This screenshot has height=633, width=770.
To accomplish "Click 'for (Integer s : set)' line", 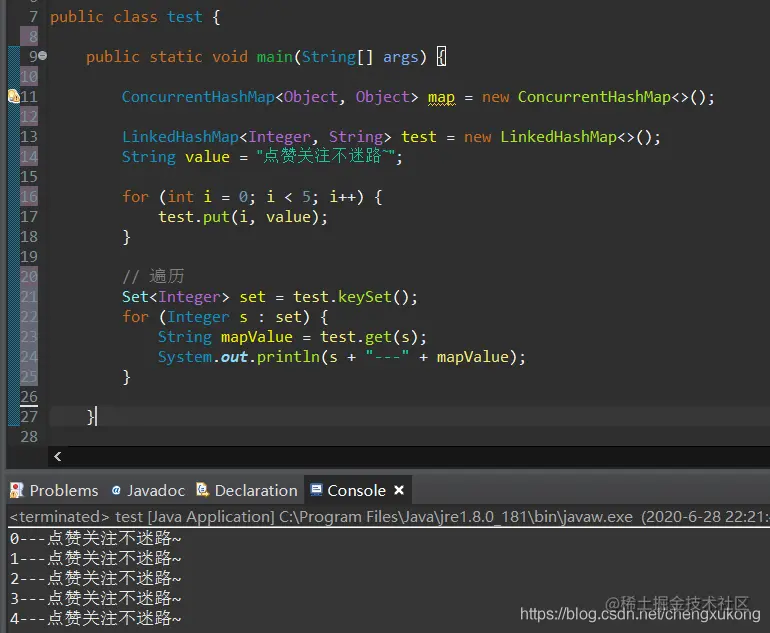I will [x=225, y=317].
